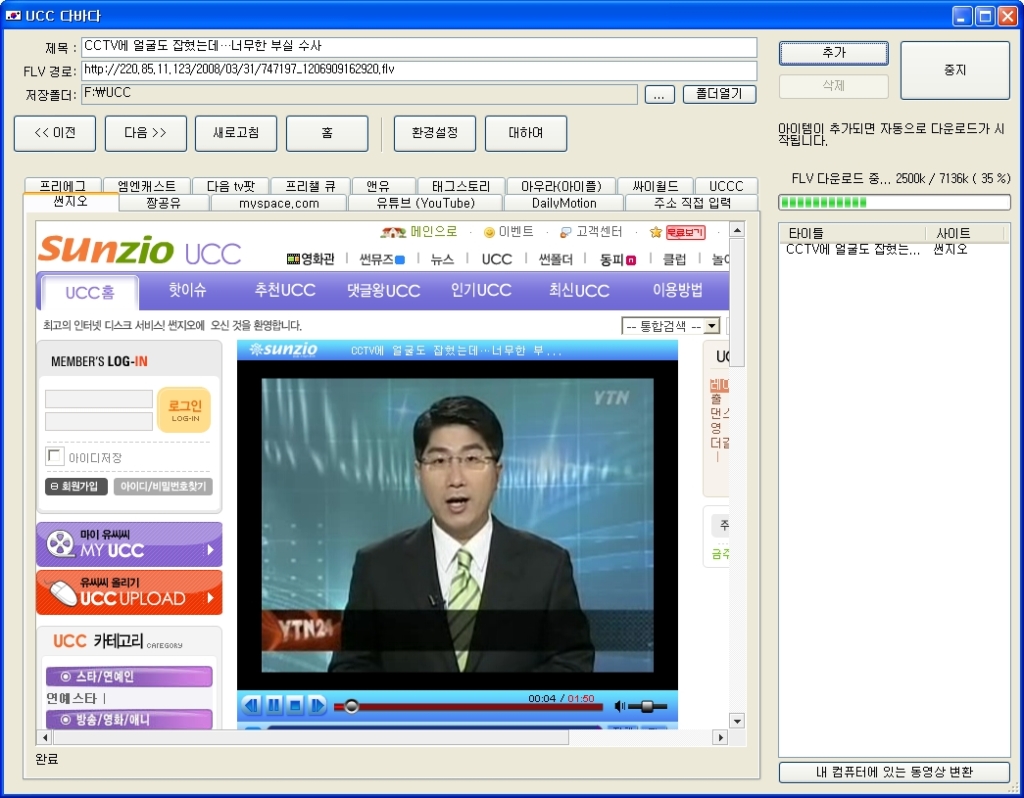Click the 홈 button
Image resolution: width=1024 pixels, height=798 pixels.
pyautogui.click(x=327, y=133)
